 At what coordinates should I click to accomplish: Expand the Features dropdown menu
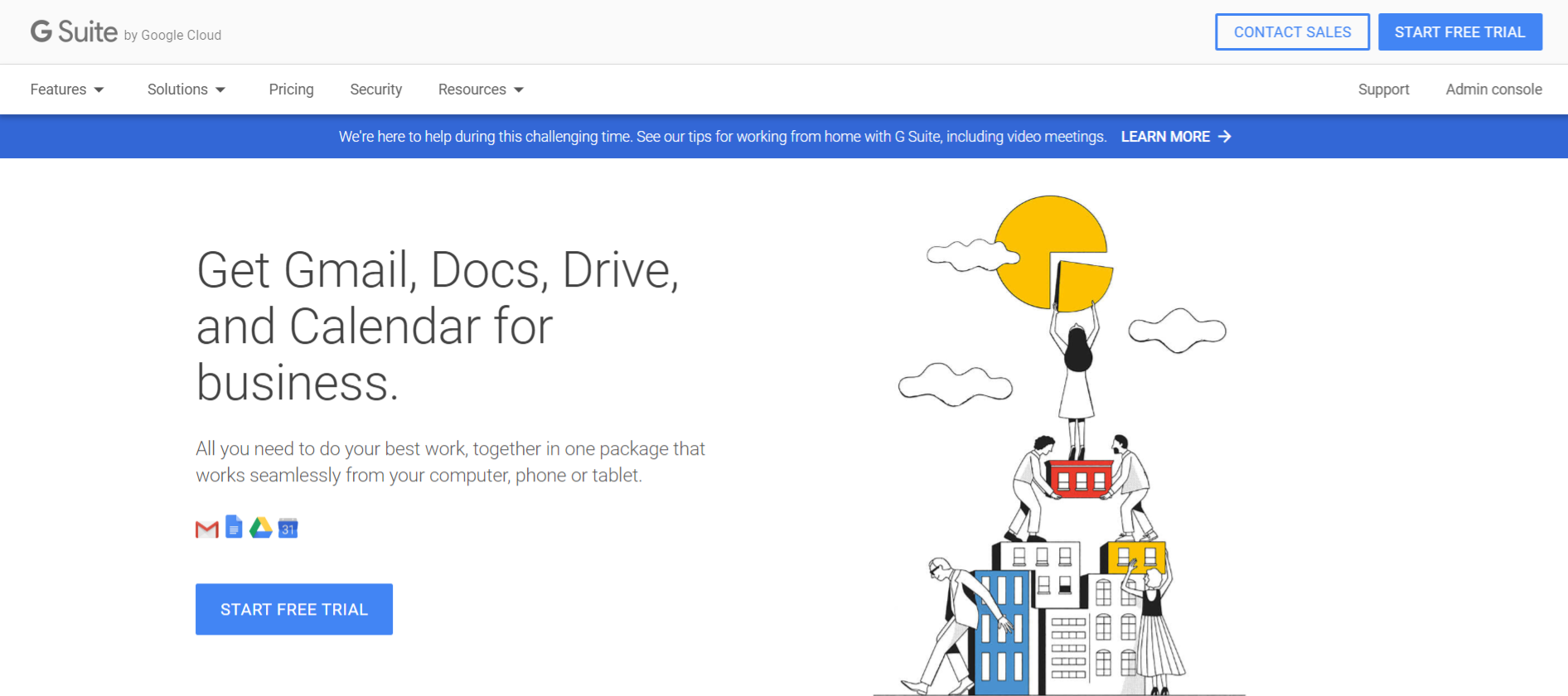67,89
